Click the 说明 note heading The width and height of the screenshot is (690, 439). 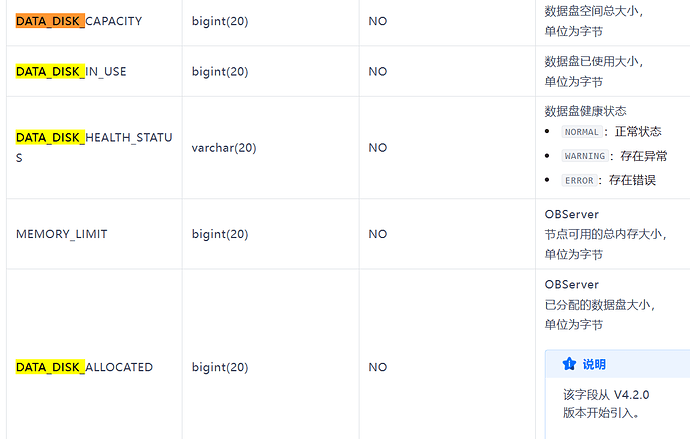(x=594, y=364)
